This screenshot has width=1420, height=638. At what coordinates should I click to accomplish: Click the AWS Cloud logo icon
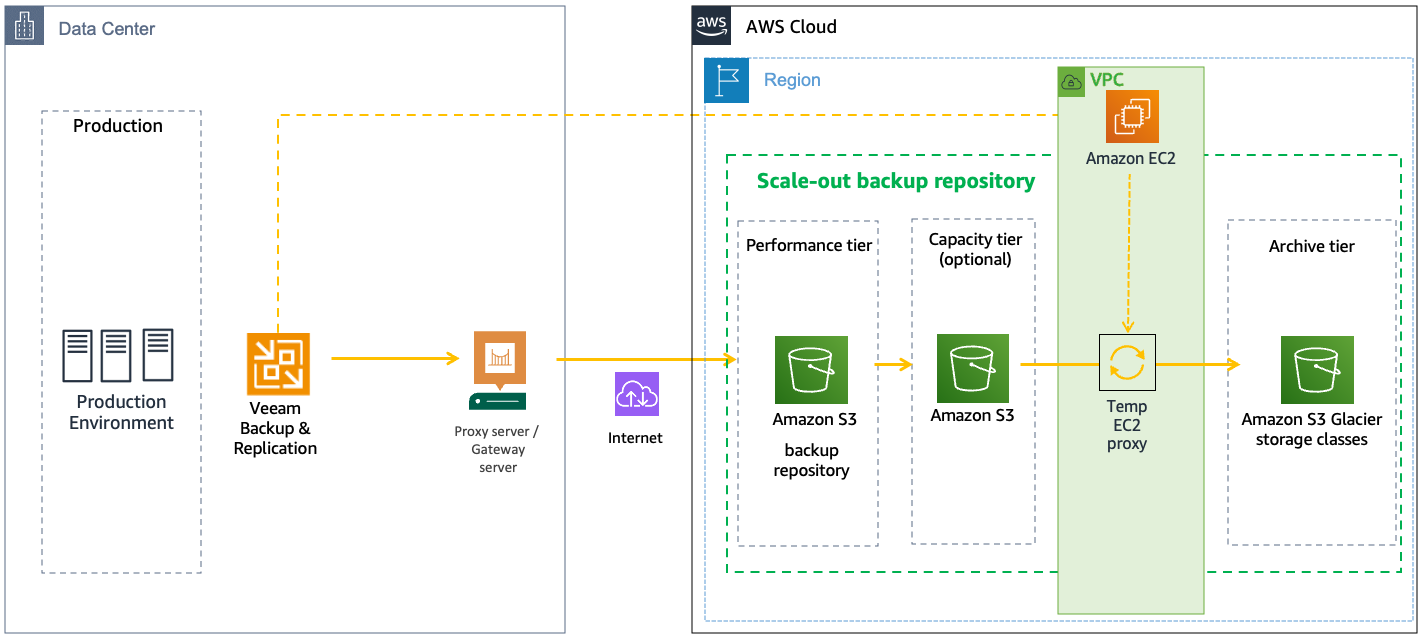pos(712,26)
